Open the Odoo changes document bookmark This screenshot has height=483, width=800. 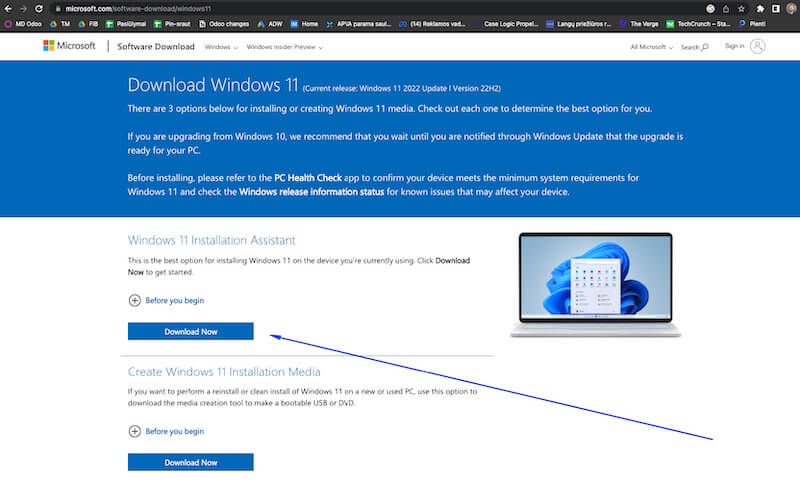pyautogui.click(x=223, y=24)
